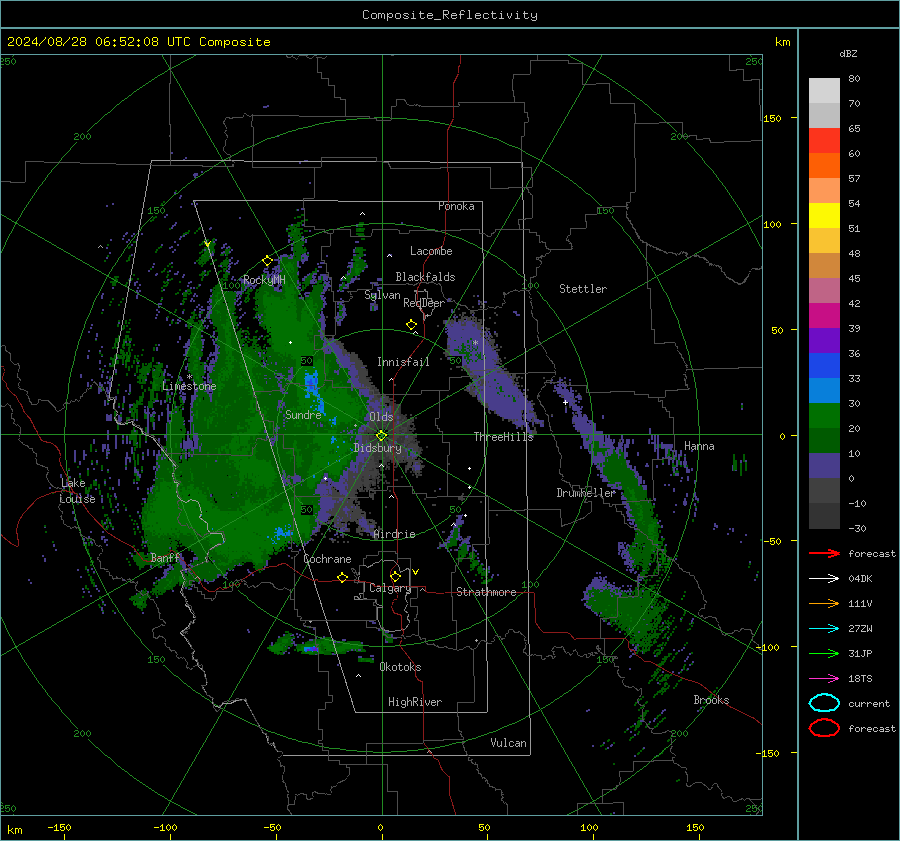900x841 pixels.
Task: Click the Blackfalds town label
Action: click(425, 277)
